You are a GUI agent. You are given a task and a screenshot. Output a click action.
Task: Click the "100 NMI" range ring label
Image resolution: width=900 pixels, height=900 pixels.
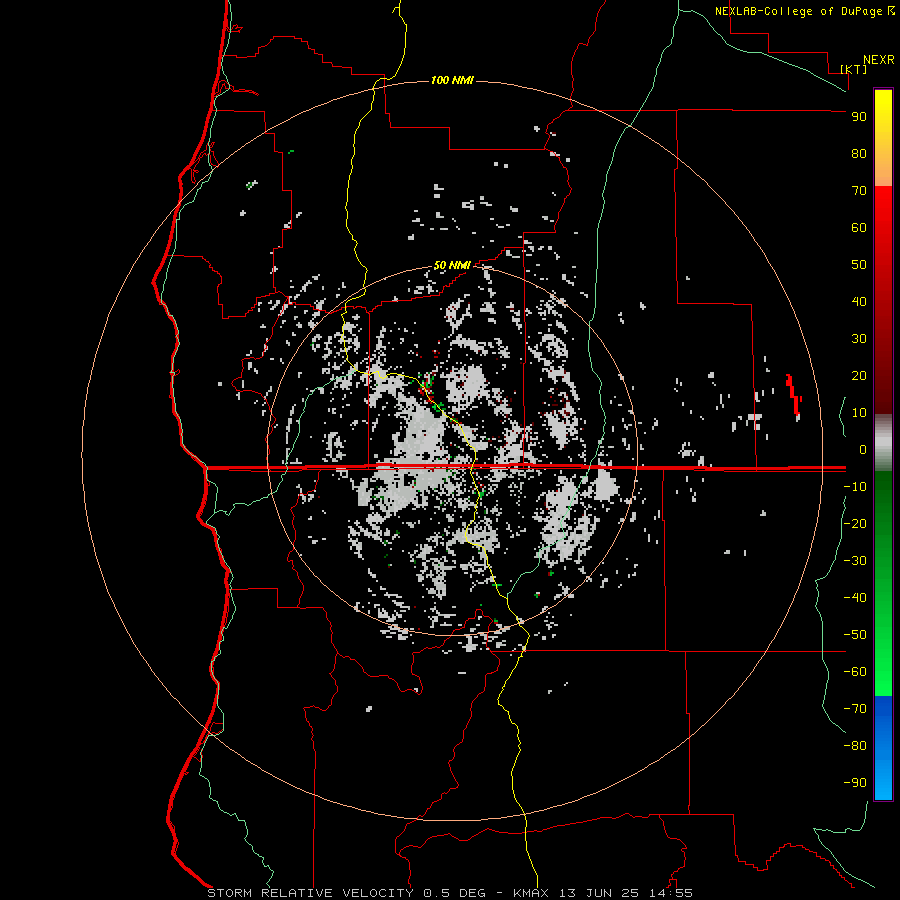click(452, 80)
